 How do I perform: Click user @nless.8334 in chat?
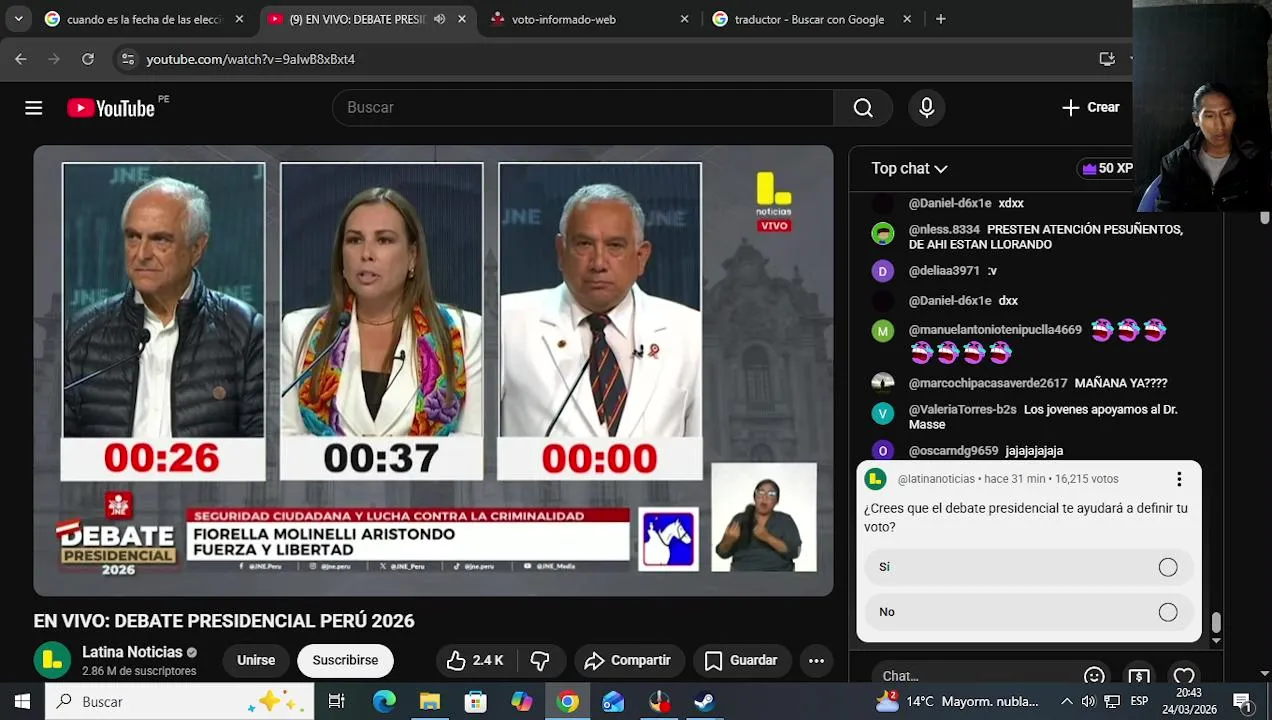944,230
